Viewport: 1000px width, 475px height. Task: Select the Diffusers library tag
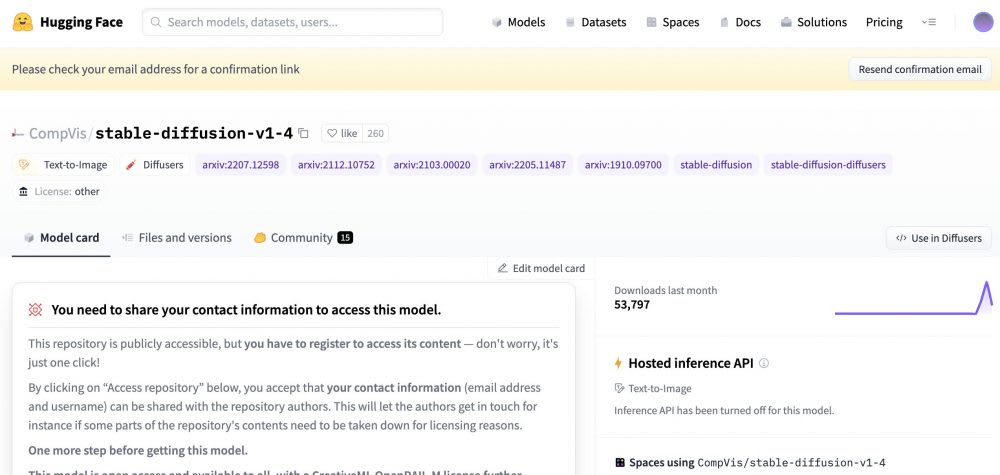click(x=155, y=164)
